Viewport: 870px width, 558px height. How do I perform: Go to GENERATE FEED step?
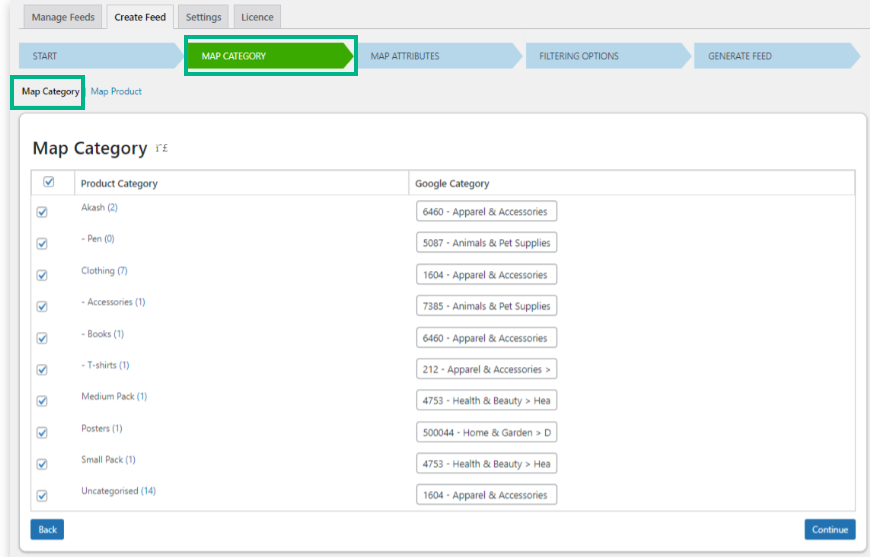(777, 56)
